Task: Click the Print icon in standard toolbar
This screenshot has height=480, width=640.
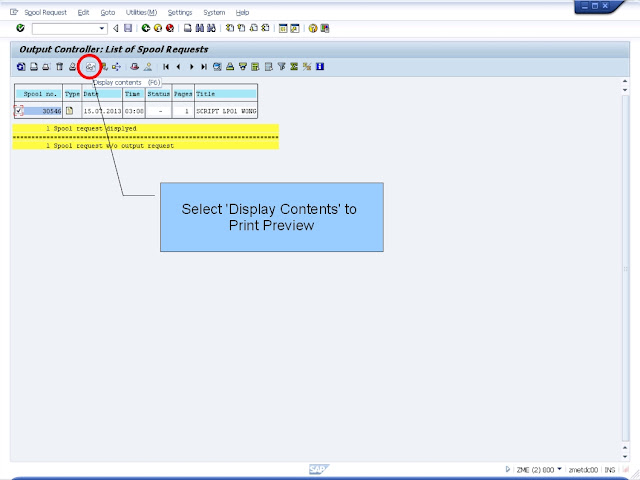Action: (x=187, y=28)
